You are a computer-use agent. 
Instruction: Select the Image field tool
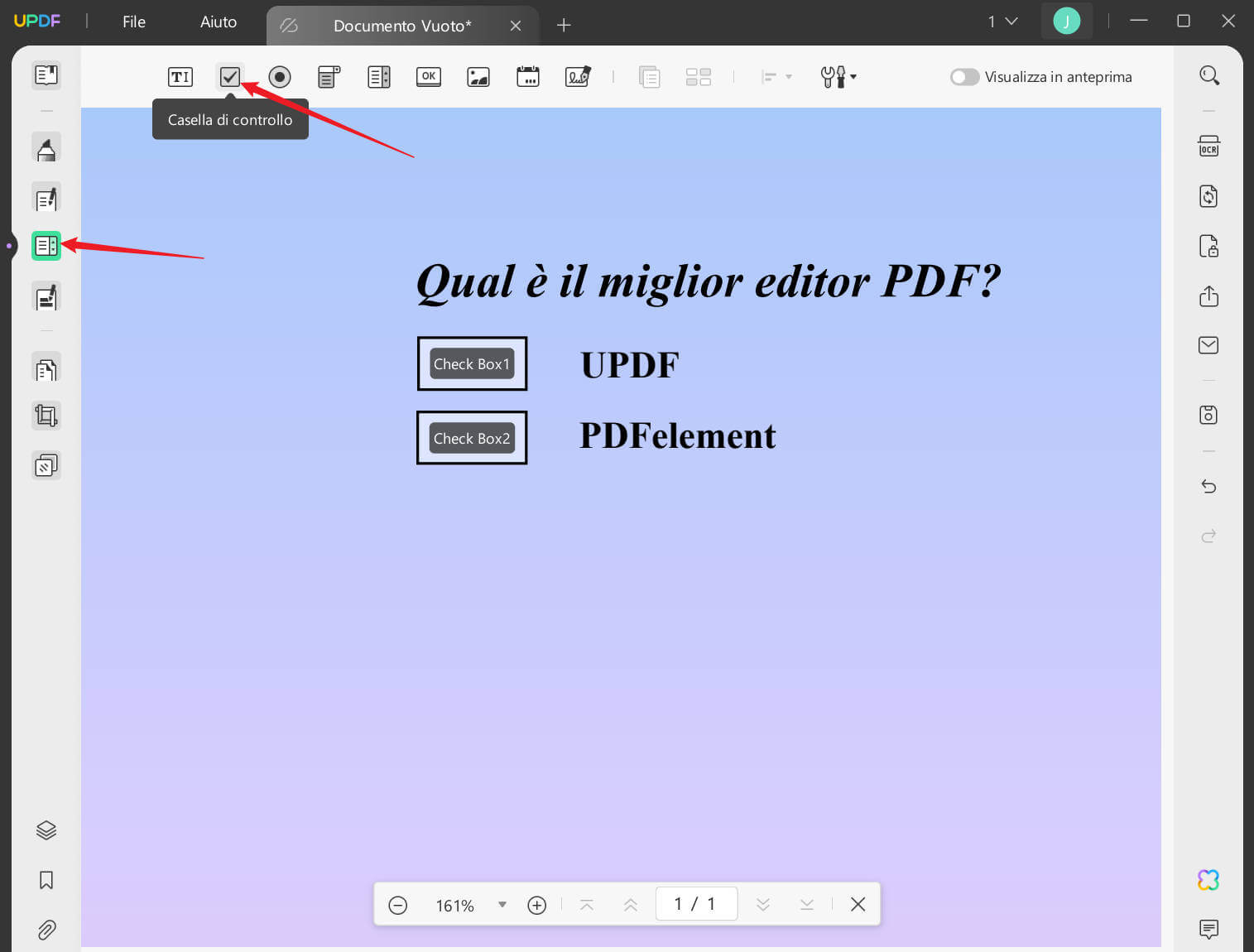478,76
